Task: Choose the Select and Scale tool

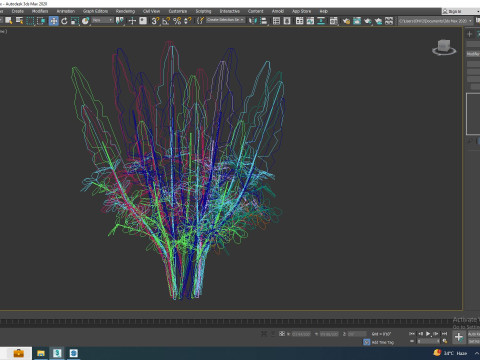Action: (75, 21)
